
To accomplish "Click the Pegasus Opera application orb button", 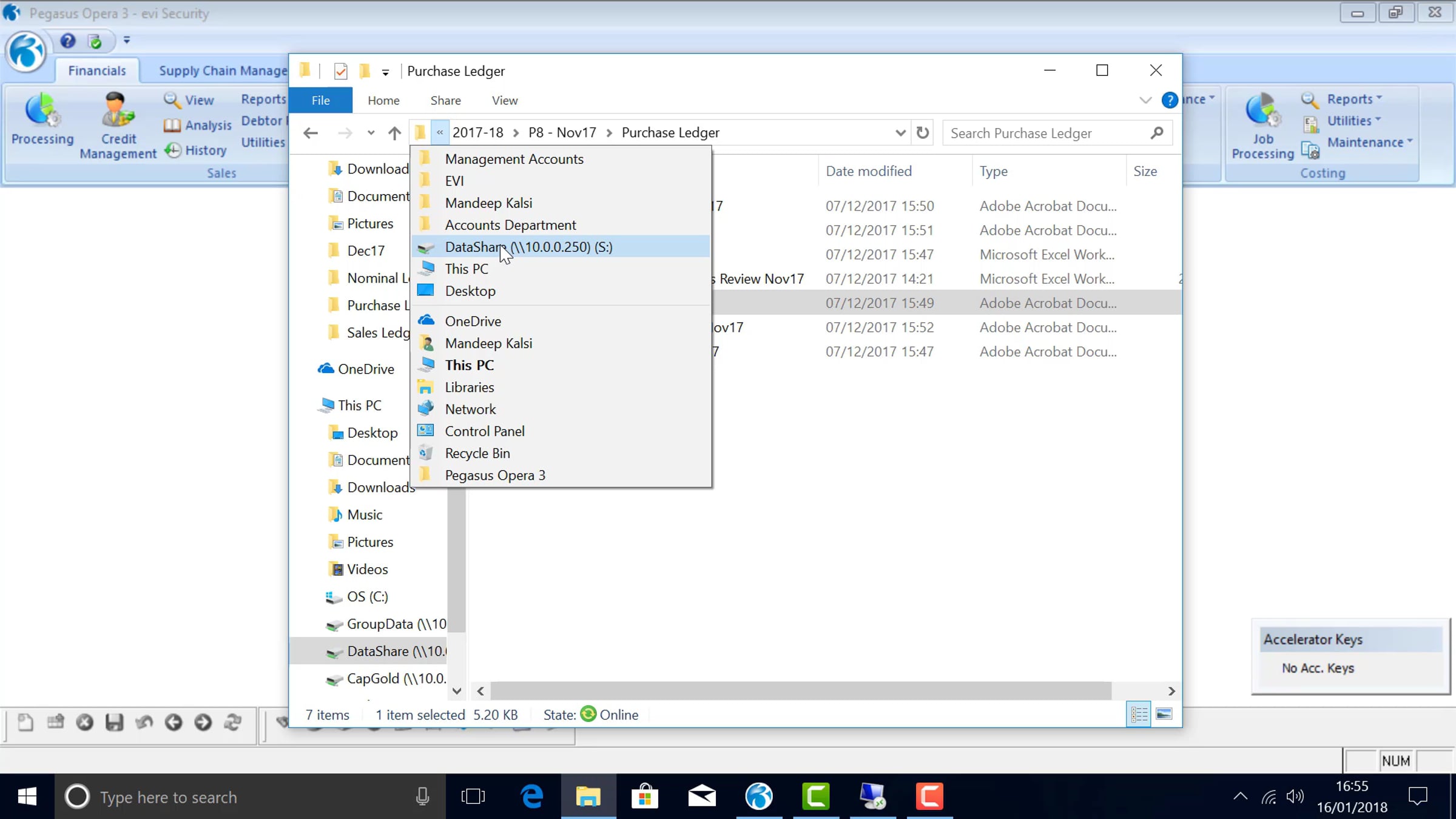I will (25, 52).
